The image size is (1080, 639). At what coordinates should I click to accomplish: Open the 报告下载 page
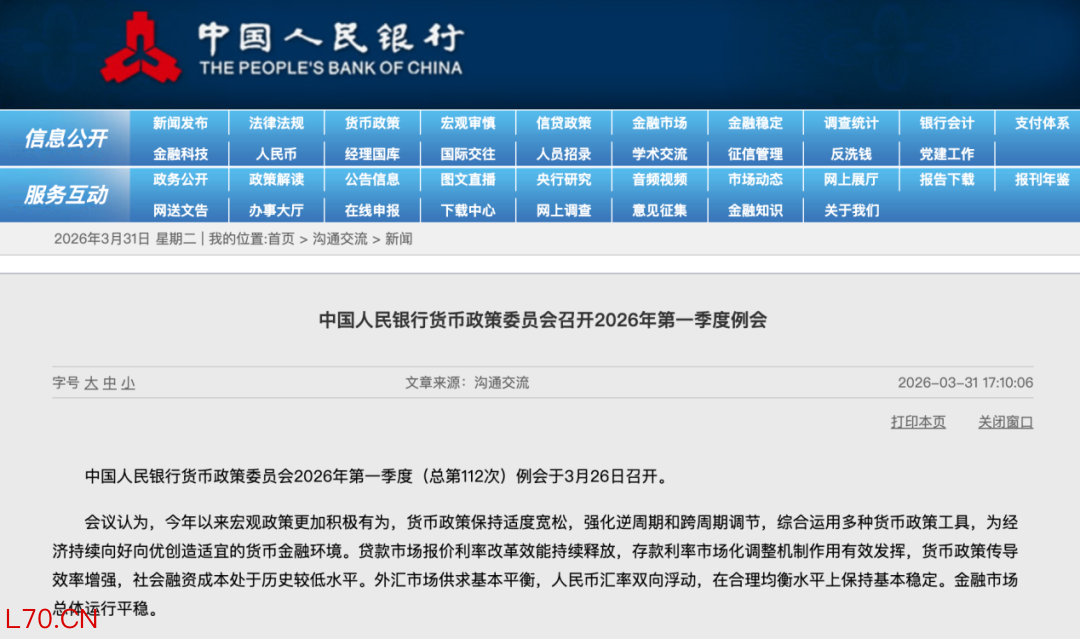tap(947, 180)
